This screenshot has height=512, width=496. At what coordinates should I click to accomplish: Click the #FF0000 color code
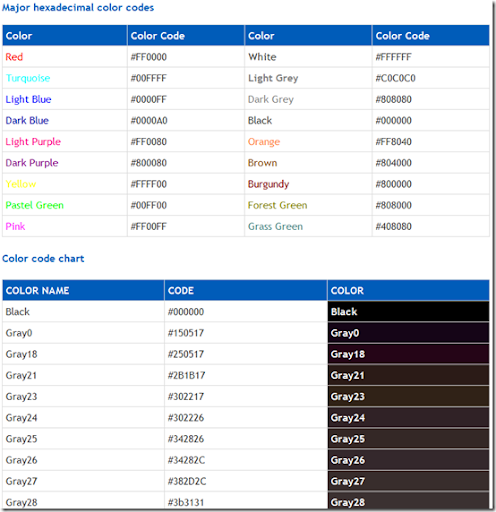tap(149, 57)
